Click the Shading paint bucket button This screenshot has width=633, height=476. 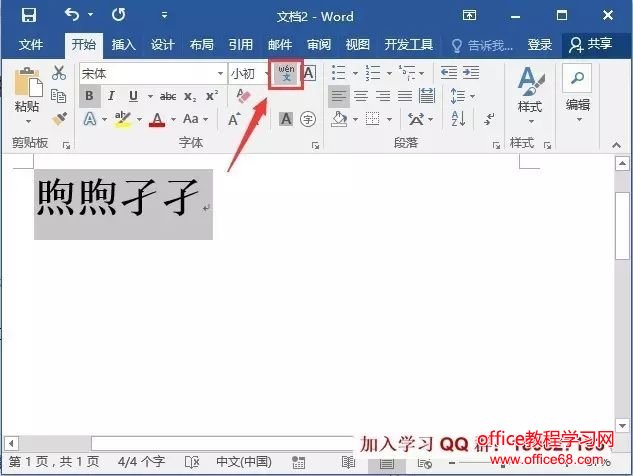[339, 119]
